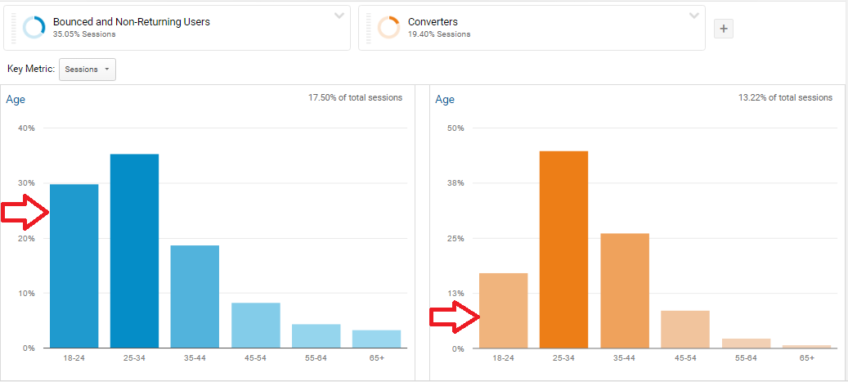Viewport: 848px width, 382px height.
Task: Click the blue 55-64 age bar
Action: click(x=316, y=336)
